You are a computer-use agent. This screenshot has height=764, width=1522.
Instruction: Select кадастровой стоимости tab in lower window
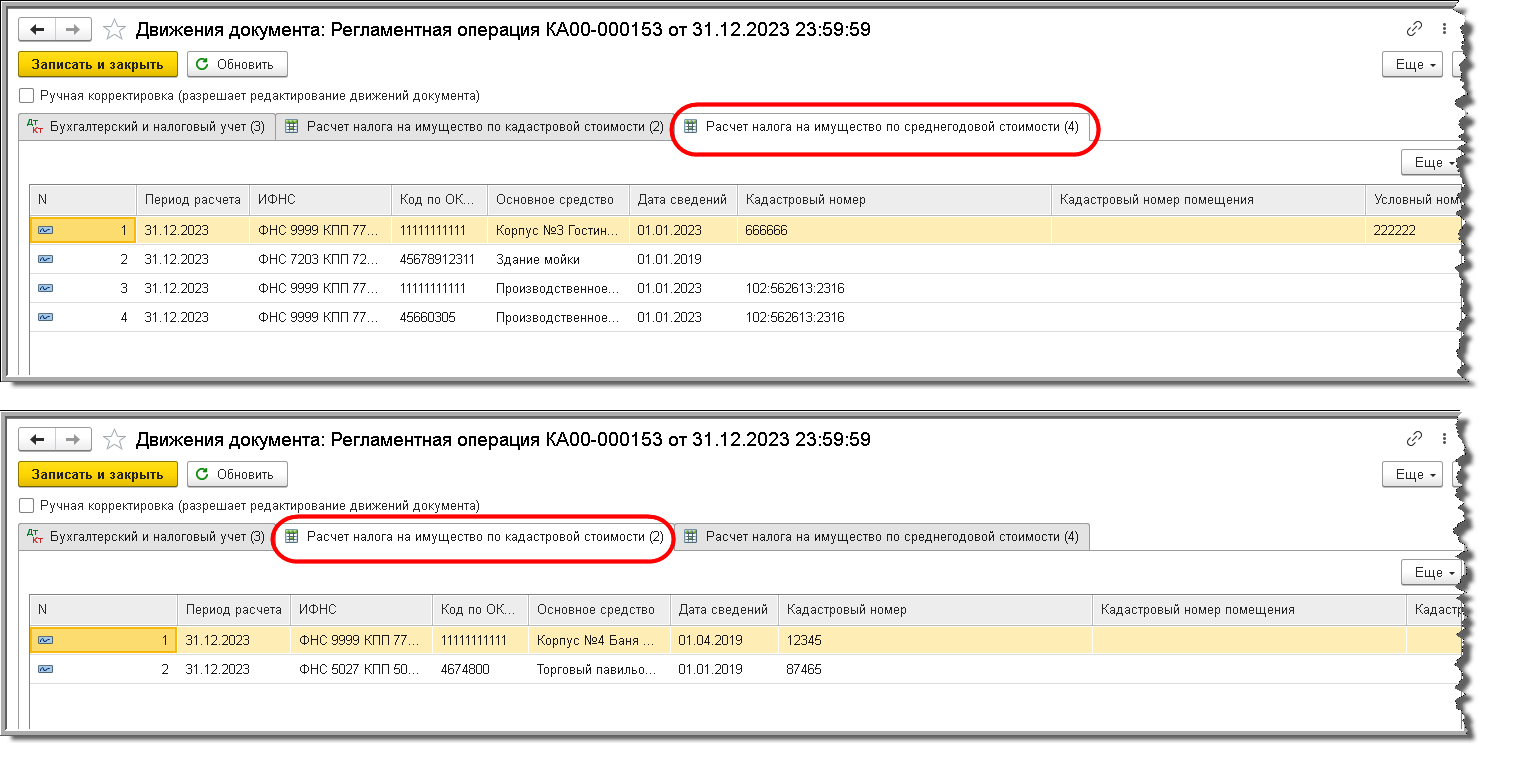coord(474,536)
